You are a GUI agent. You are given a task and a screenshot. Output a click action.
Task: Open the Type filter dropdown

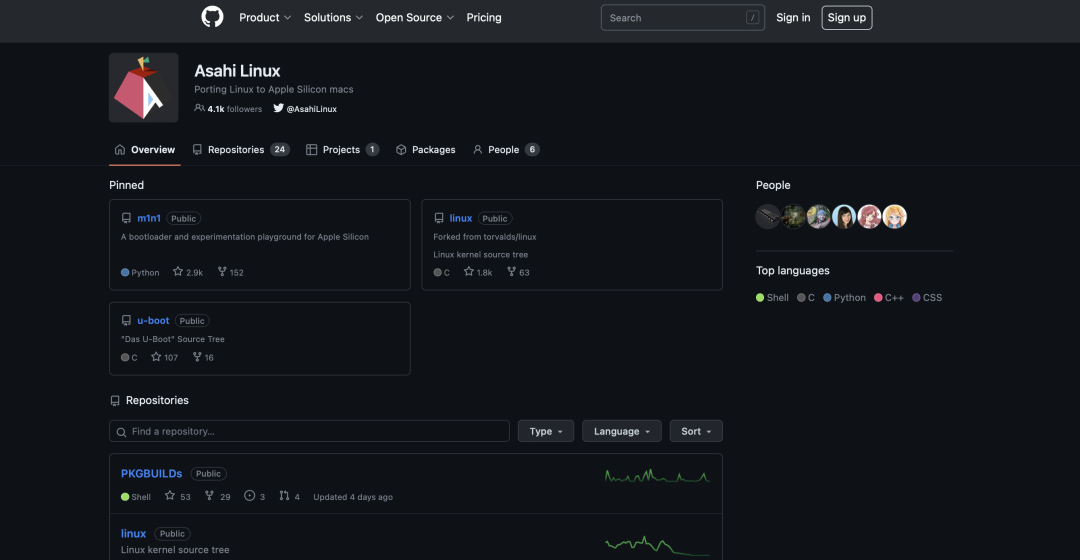click(546, 431)
